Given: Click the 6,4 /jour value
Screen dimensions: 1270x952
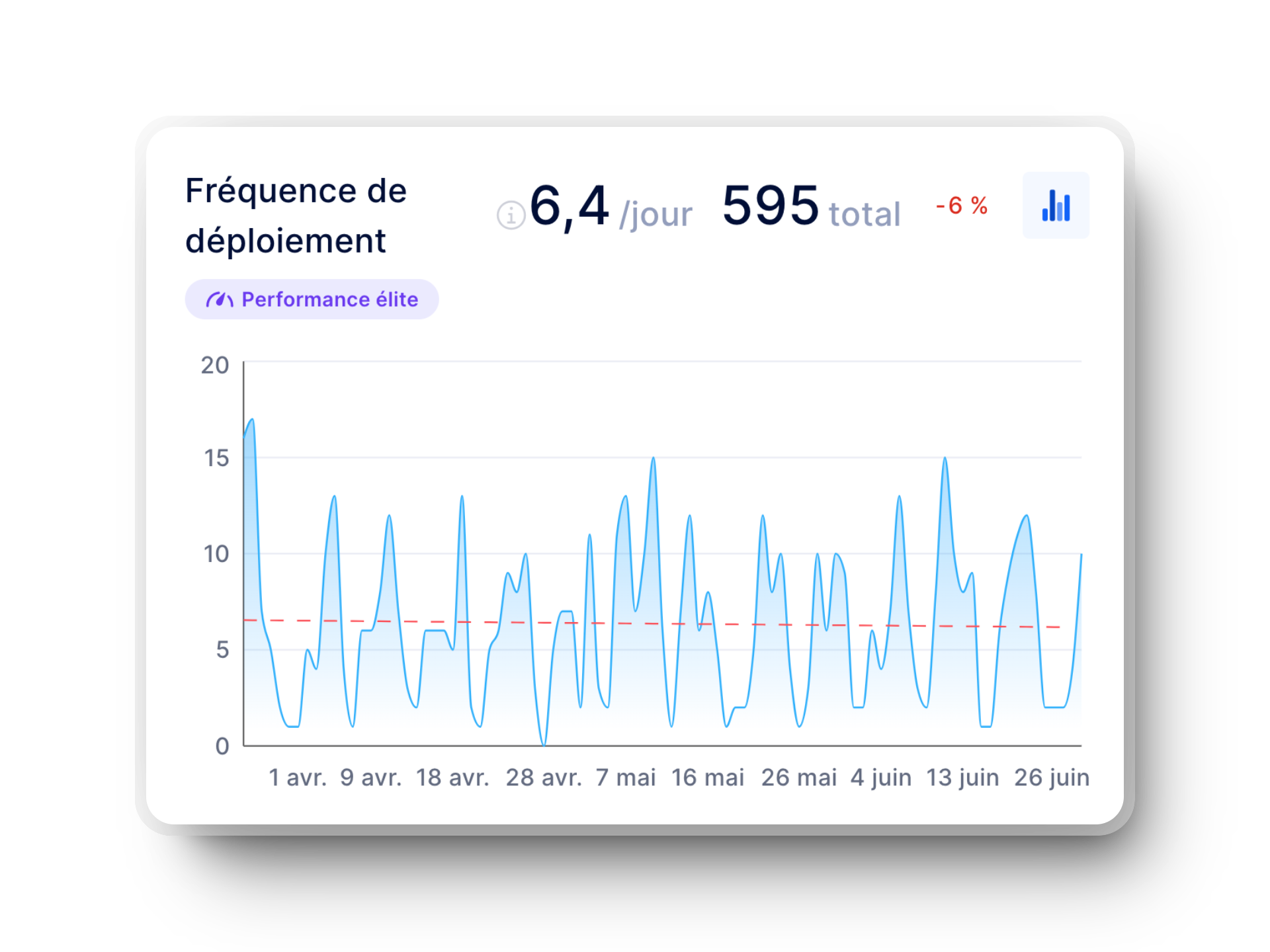Looking at the screenshot, I should pyautogui.click(x=611, y=207).
